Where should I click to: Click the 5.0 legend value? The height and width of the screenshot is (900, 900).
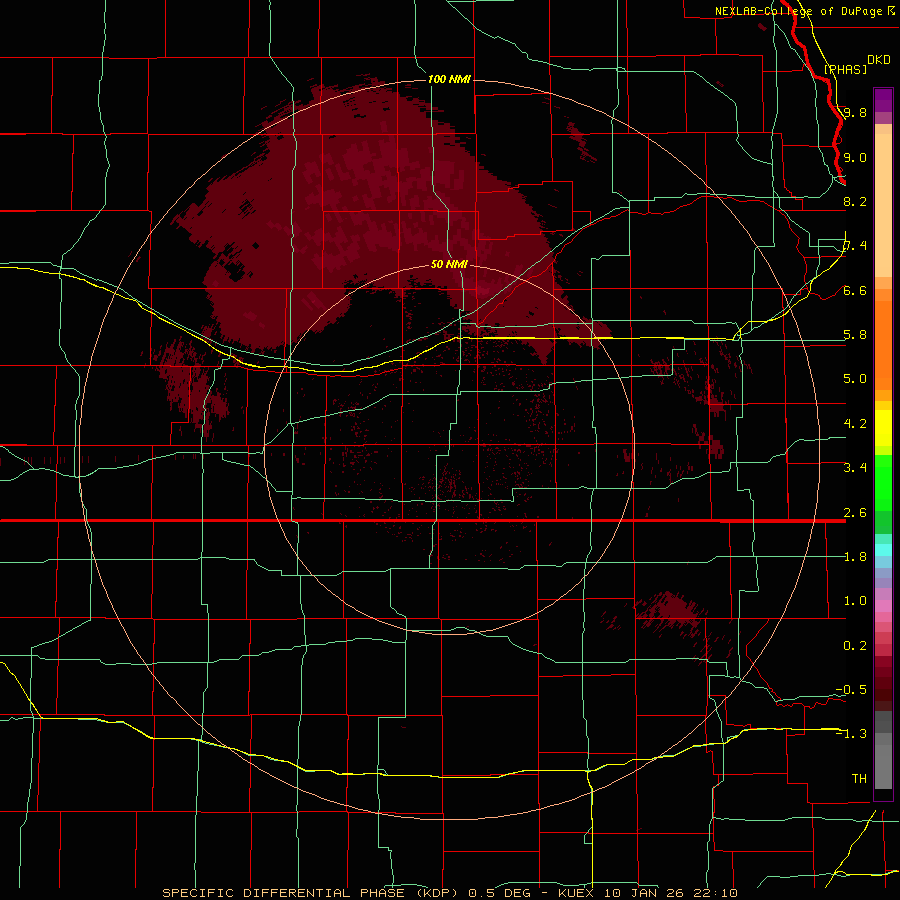pos(855,379)
